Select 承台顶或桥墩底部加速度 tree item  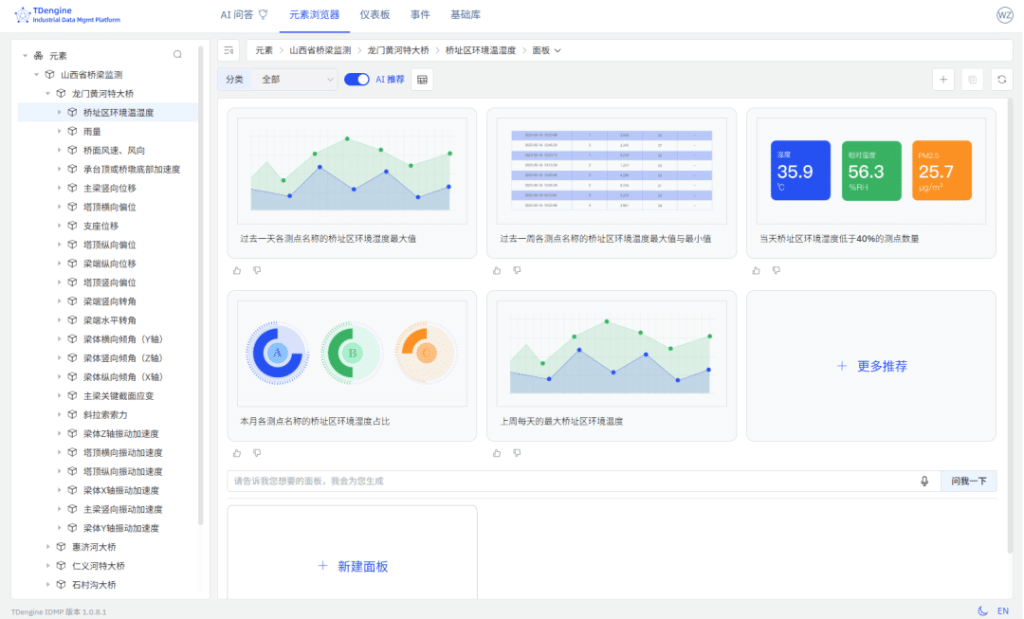click(132, 169)
